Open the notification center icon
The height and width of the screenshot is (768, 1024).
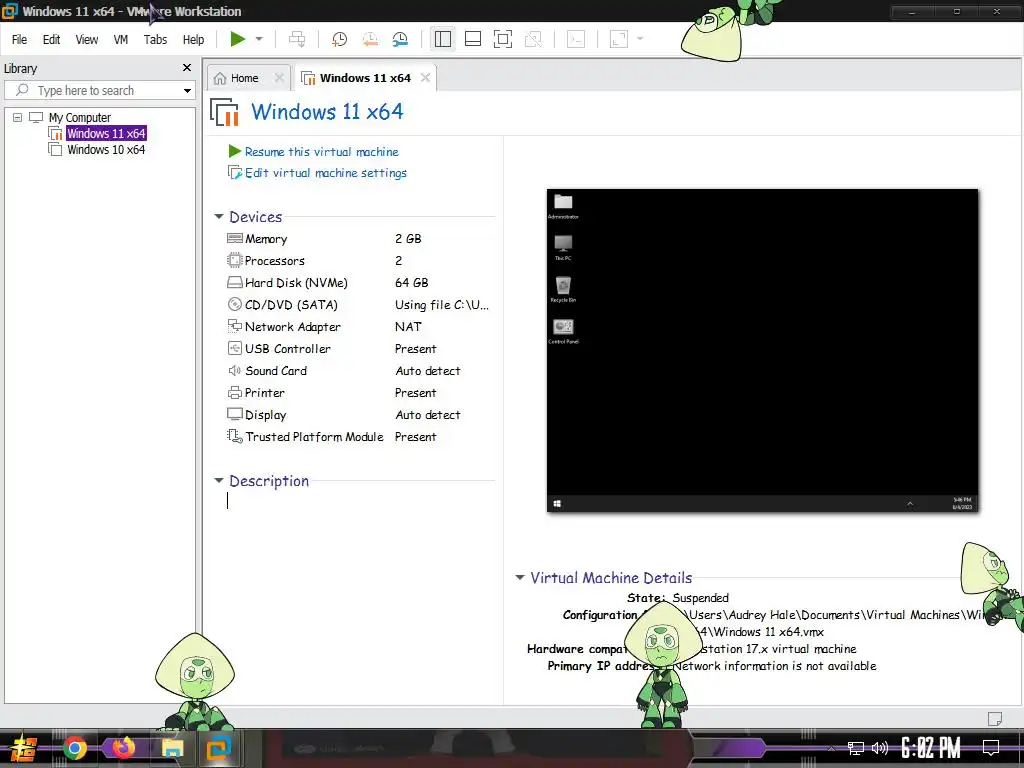[991, 748]
